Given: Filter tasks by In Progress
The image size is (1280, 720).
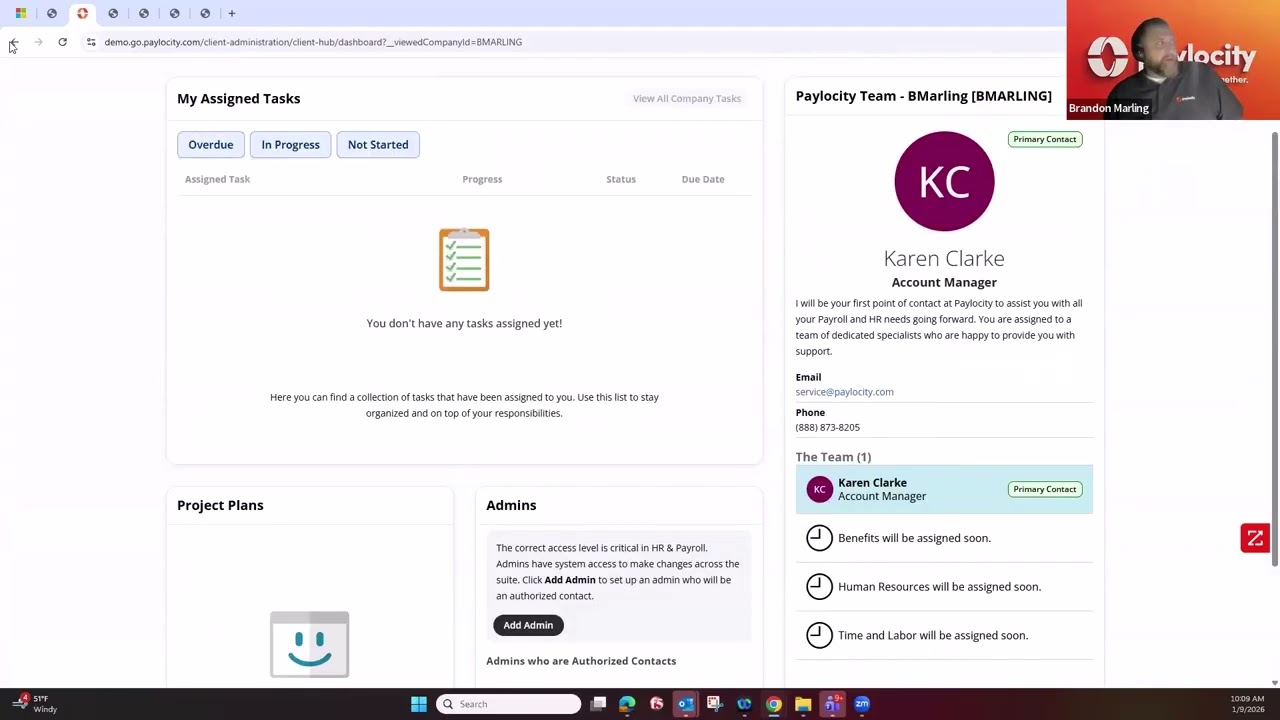Looking at the screenshot, I should pos(291,145).
